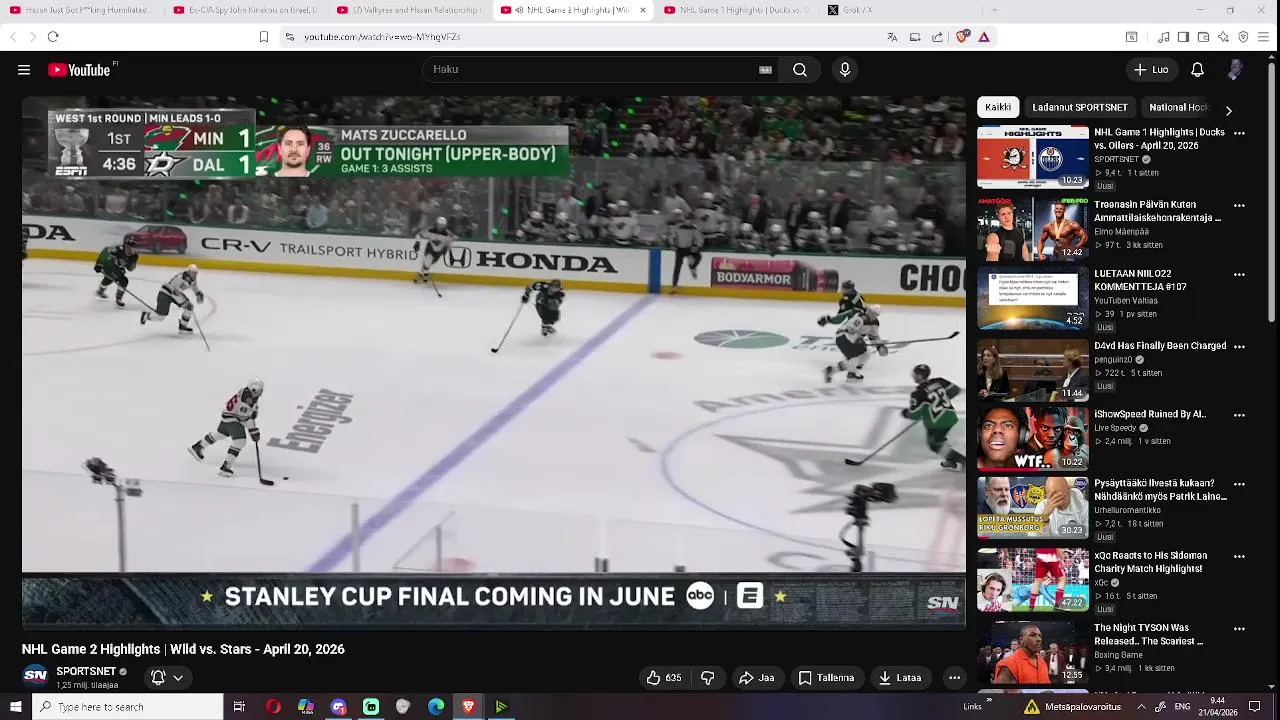
Task: Open options menu for NHL Game 1 Highlights
Action: click(x=1239, y=133)
